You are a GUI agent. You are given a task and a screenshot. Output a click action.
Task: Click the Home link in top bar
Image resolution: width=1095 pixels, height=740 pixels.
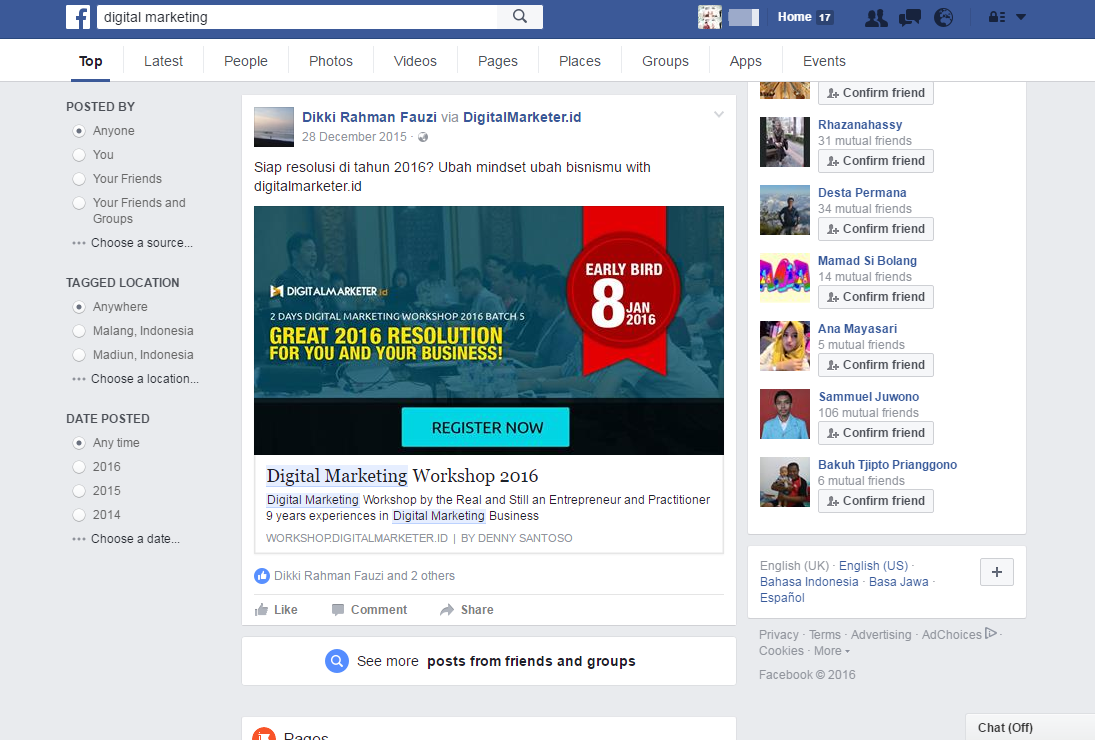[795, 17]
